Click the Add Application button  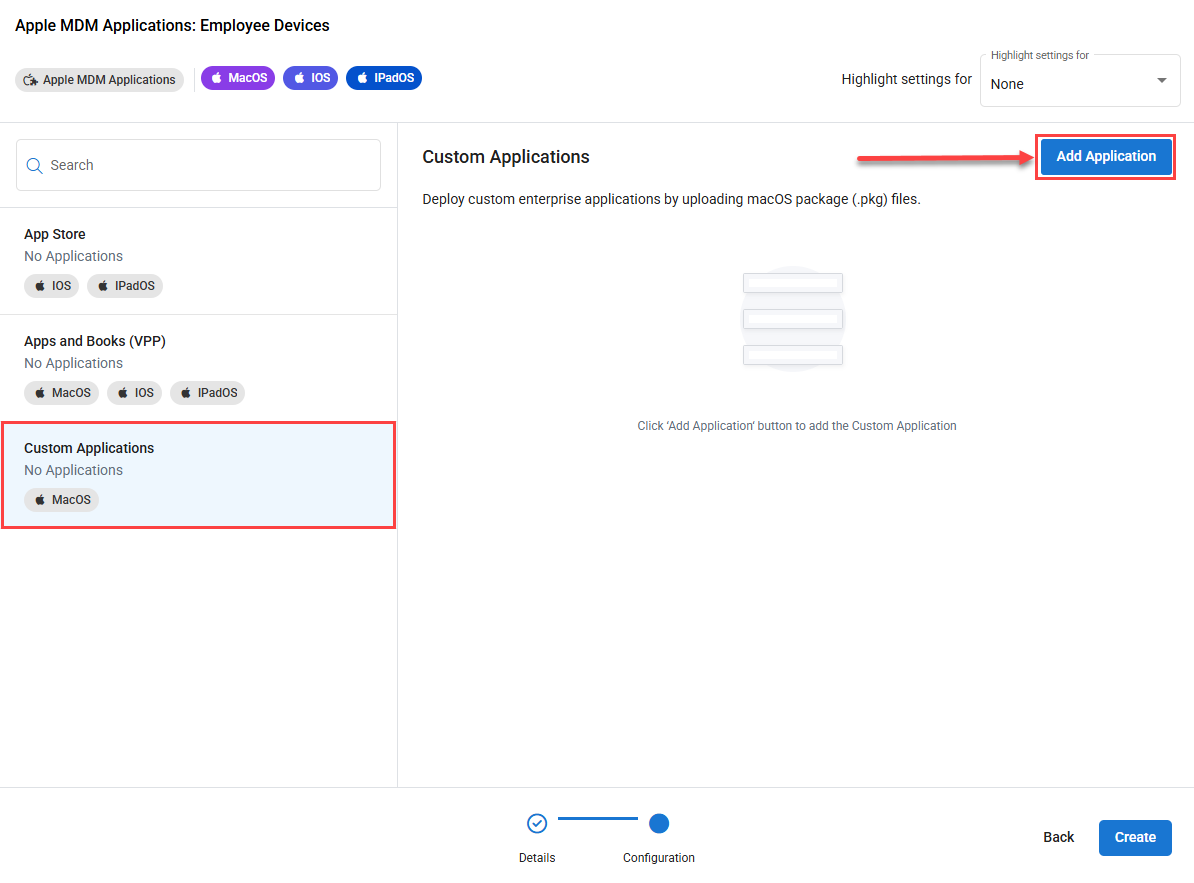[1106, 157]
